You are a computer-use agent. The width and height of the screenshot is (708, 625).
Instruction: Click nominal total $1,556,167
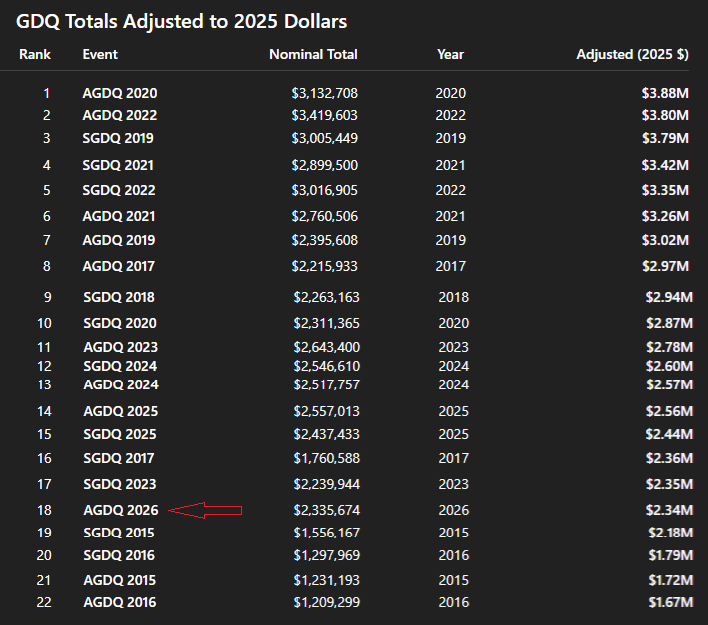coord(327,533)
